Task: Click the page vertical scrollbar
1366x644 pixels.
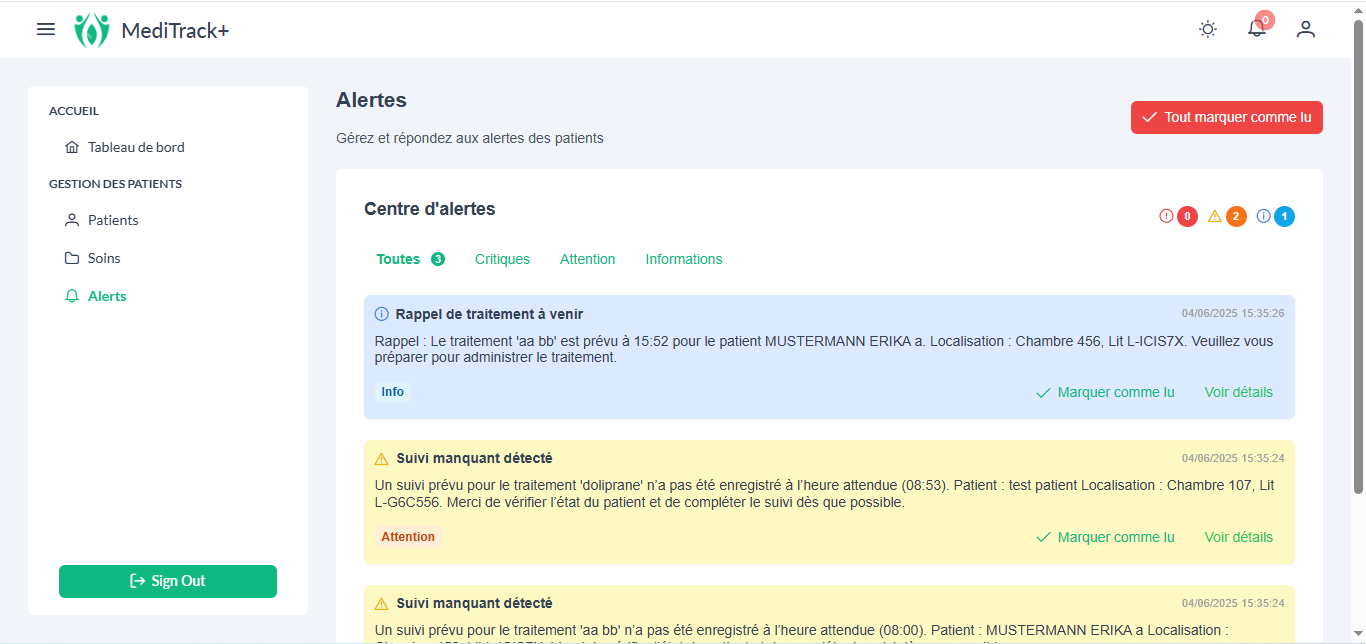Action: (1358, 255)
